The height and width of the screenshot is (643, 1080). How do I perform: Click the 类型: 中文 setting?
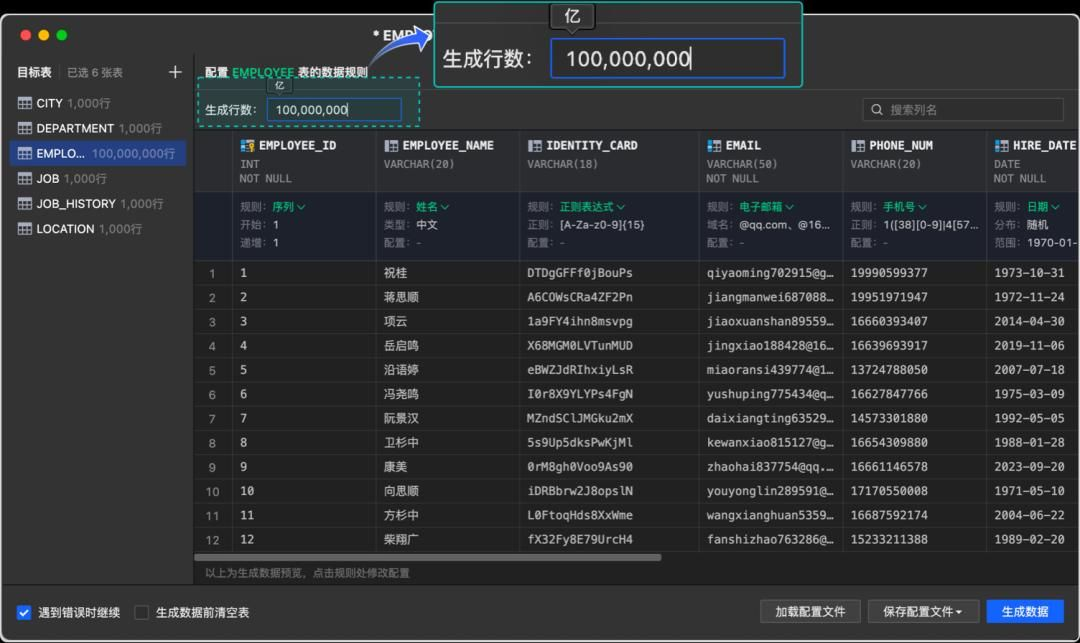[411, 225]
